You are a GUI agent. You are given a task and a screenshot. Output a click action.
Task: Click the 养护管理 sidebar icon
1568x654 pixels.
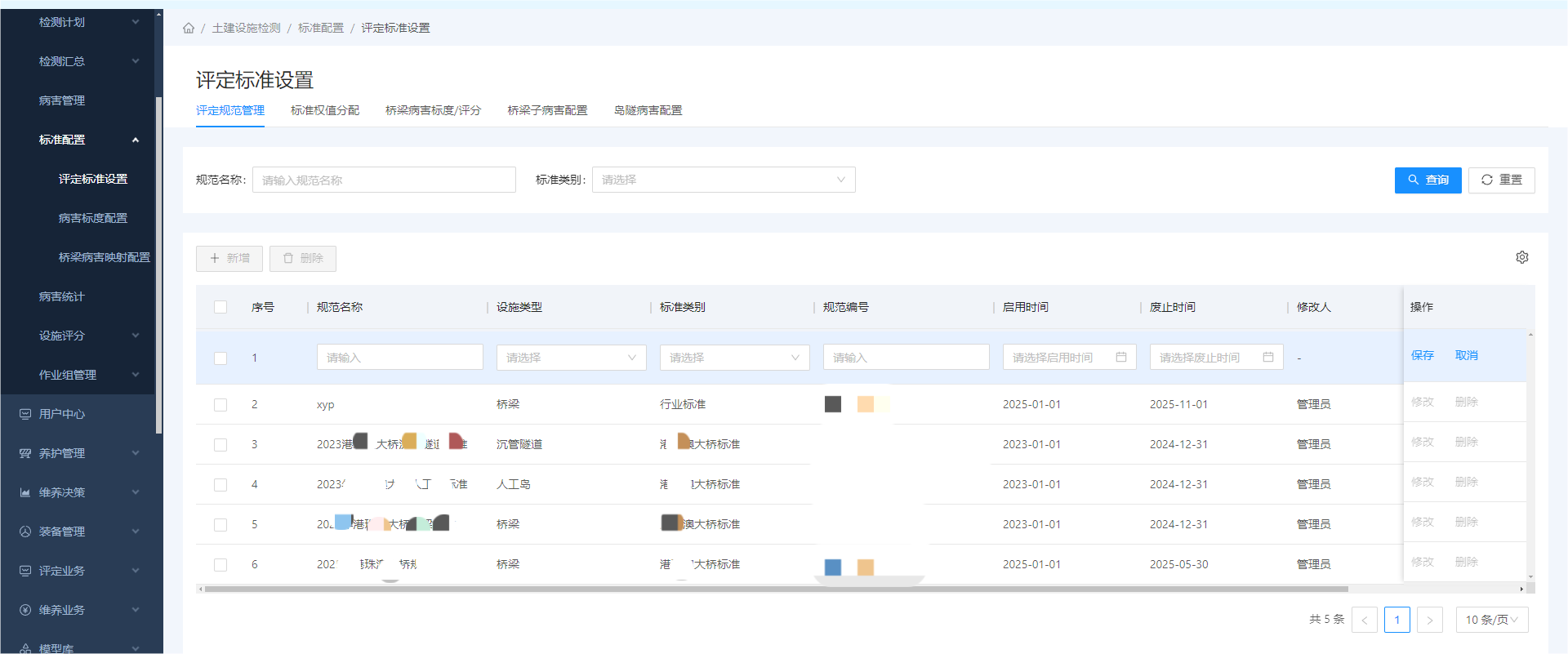25,453
